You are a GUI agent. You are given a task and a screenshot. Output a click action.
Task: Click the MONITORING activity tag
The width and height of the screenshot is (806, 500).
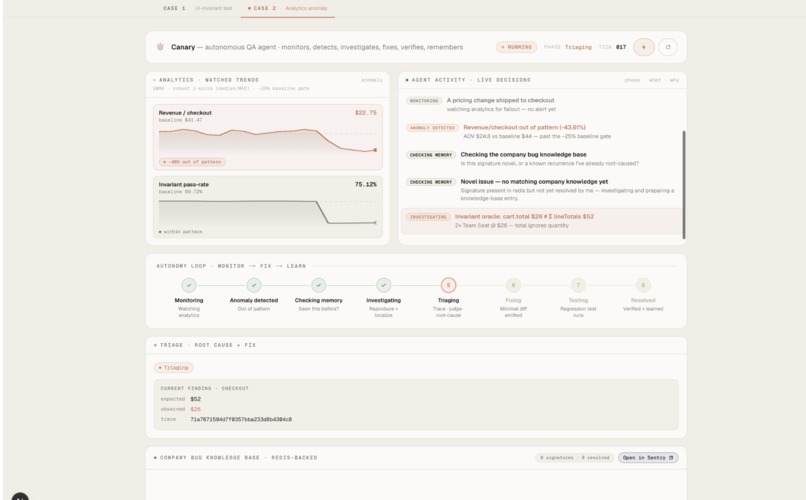(424, 101)
